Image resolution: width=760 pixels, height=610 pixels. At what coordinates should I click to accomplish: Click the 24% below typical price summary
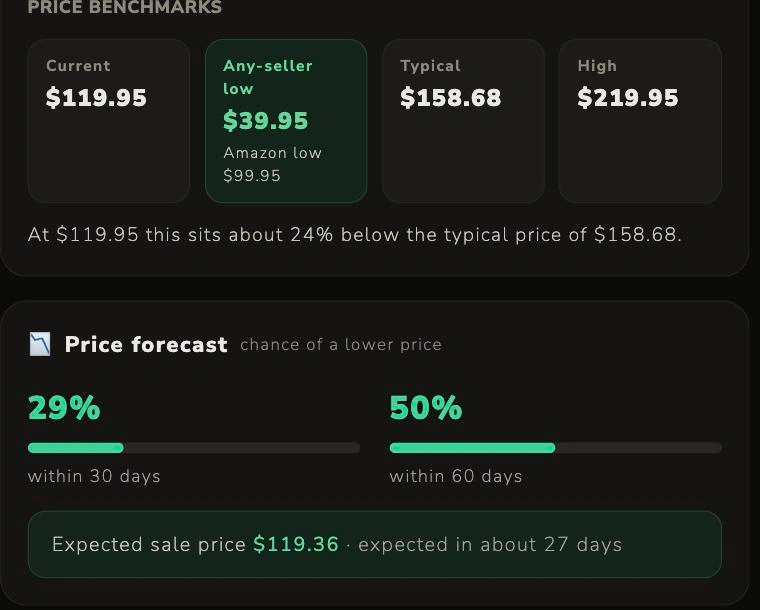[x=355, y=235]
